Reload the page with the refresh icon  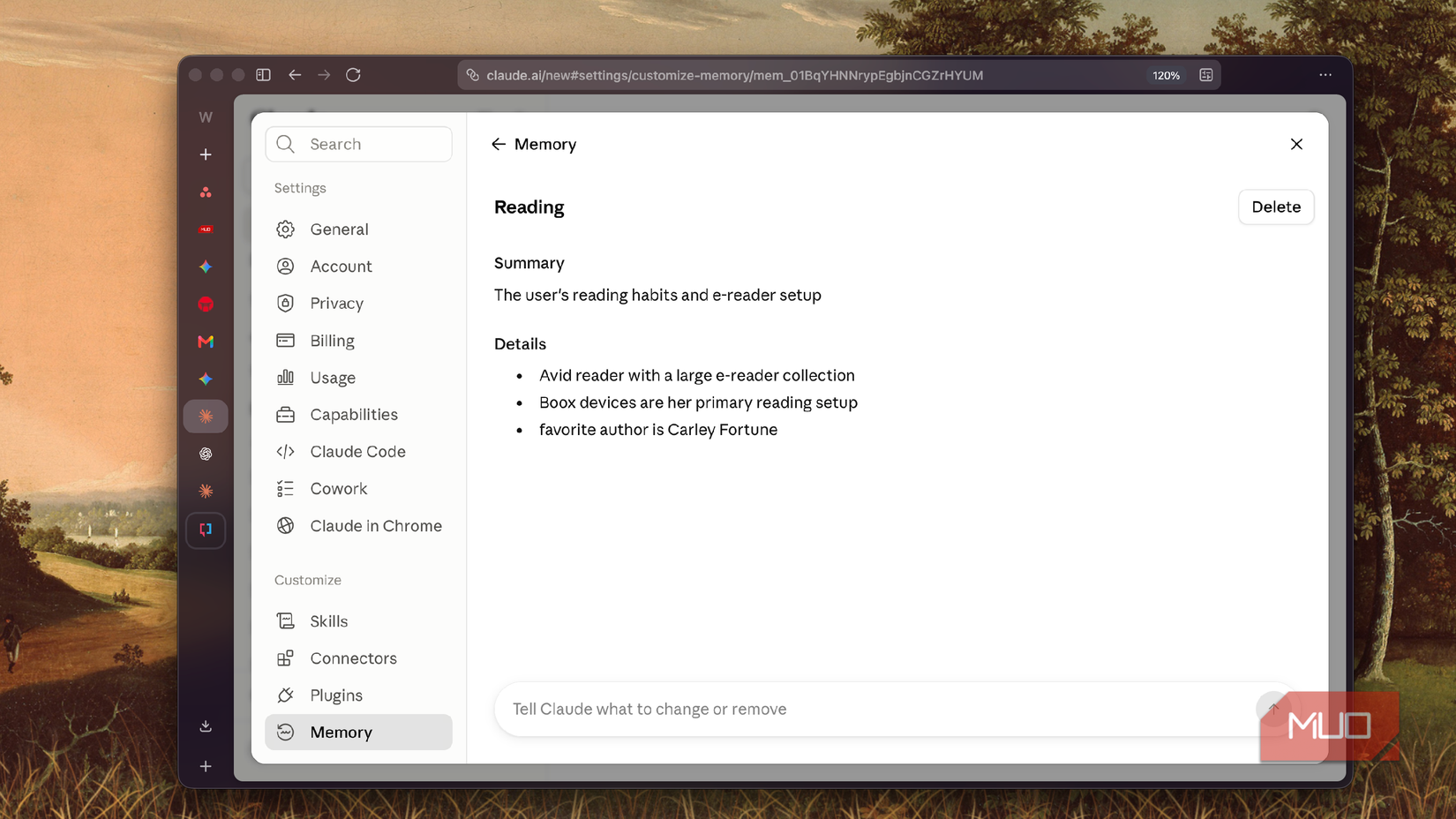[353, 75]
